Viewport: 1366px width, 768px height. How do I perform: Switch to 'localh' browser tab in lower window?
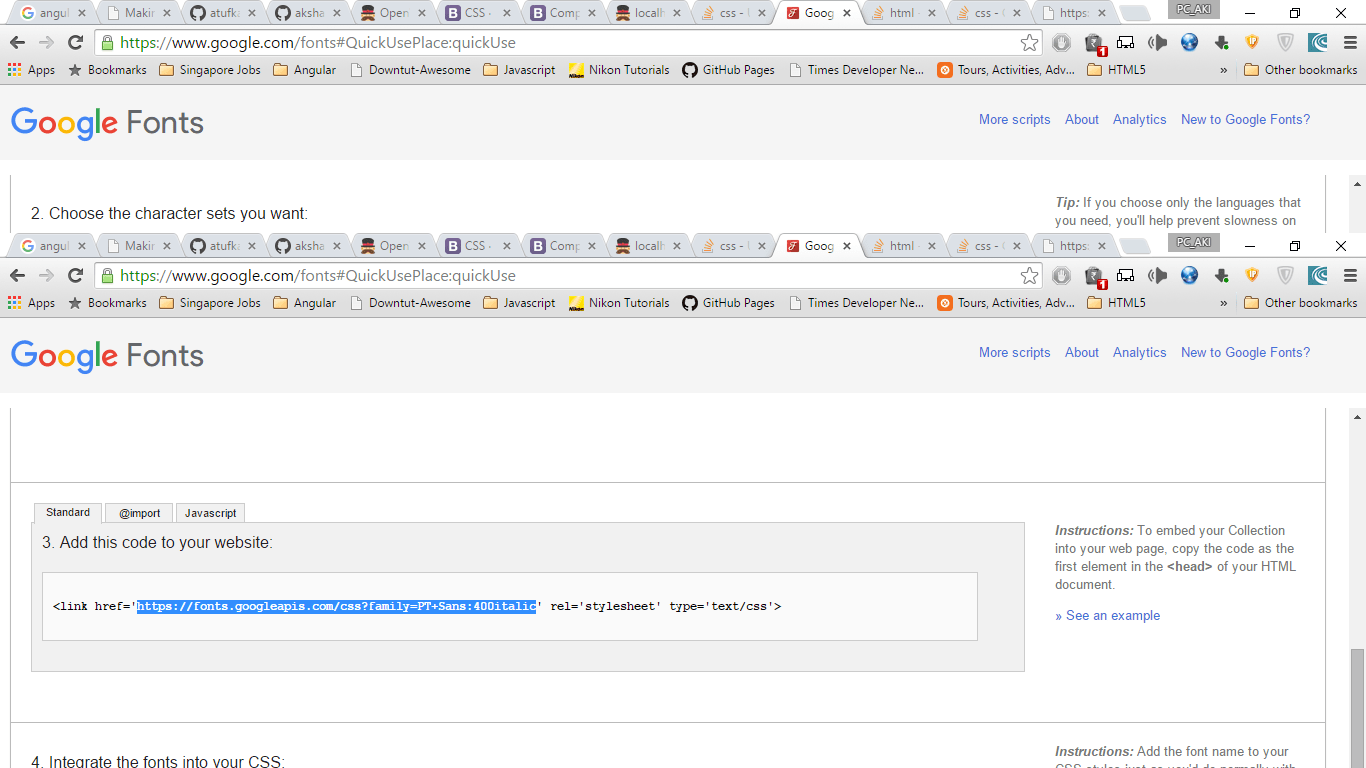tap(649, 246)
